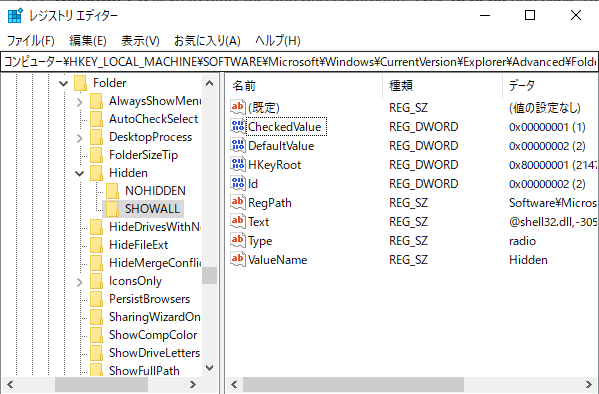The image size is (599, 394).
Task: Click the 0x80000001 data value
Action: click(x=553, y=165)
